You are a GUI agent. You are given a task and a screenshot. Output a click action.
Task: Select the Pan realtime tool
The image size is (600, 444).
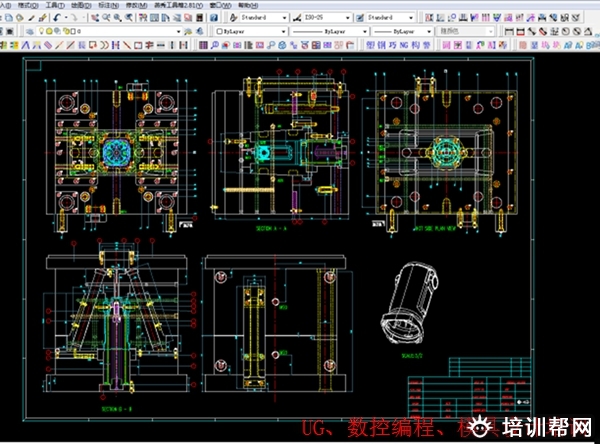click(x=92, y=18)
